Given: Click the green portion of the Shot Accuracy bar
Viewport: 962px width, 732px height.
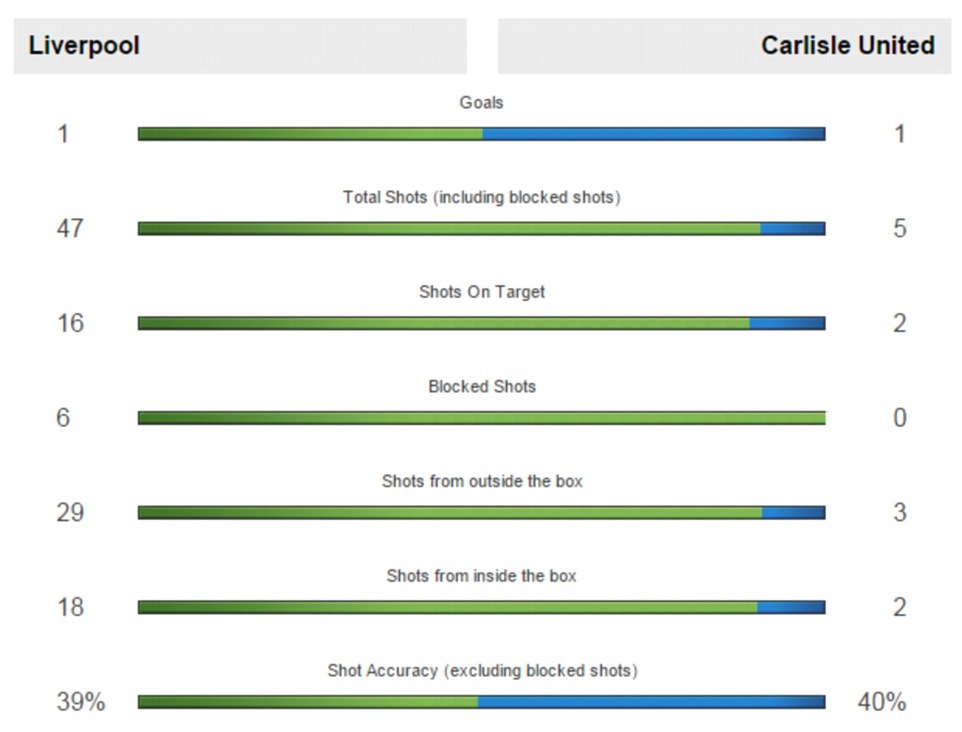Looking at the screenshot, I should pos(308,702).
